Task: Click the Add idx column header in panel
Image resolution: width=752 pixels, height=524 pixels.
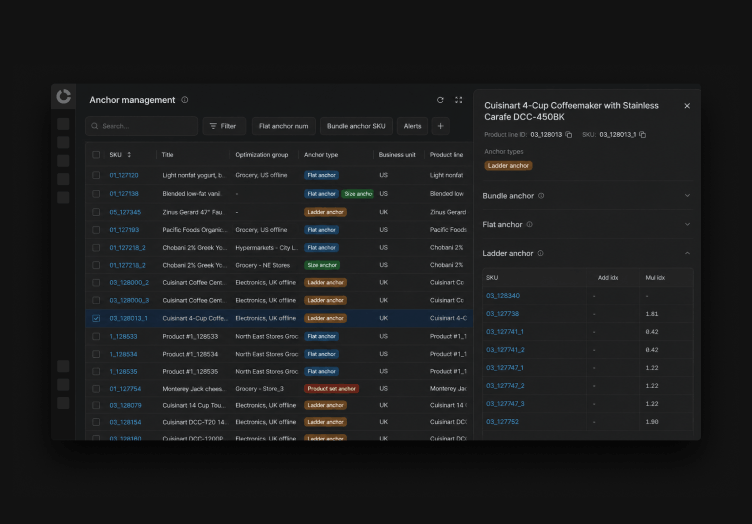Action: 608,278
